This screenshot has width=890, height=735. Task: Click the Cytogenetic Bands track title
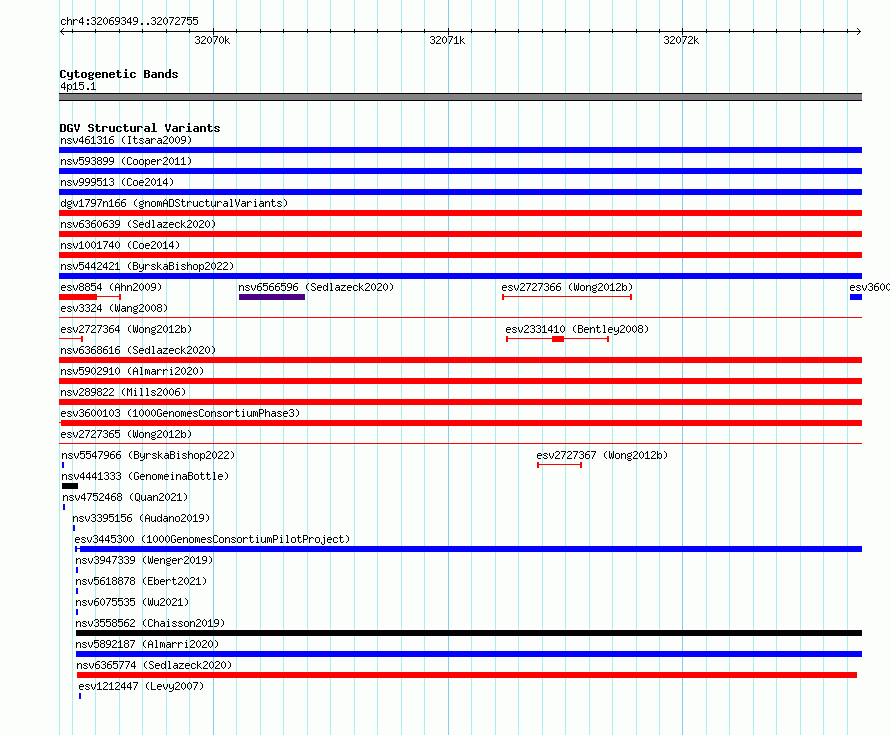pyautogui.click(x=119, y=74)
